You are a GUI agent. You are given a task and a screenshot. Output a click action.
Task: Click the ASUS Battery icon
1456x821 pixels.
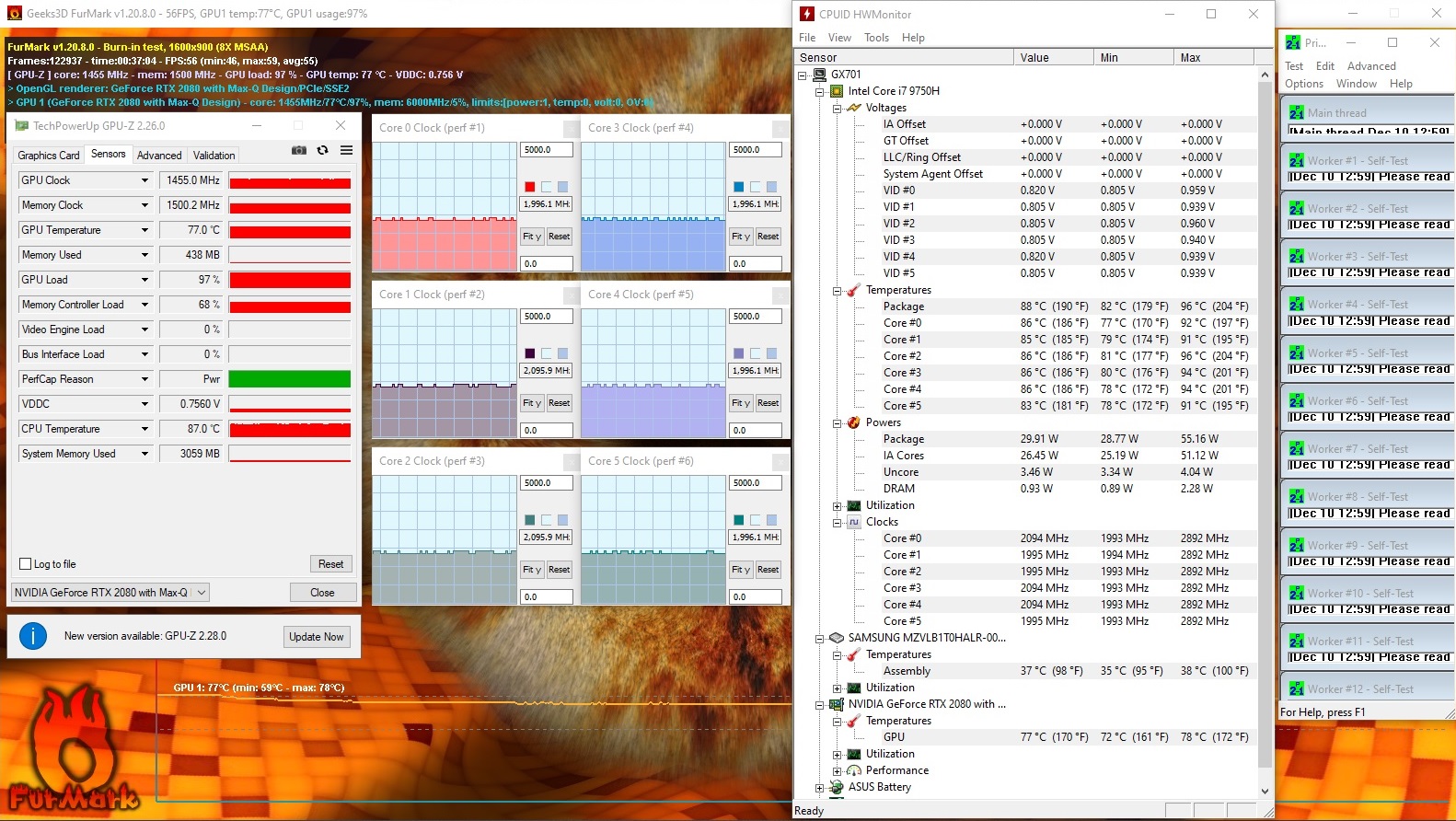[x=837, y=787]
